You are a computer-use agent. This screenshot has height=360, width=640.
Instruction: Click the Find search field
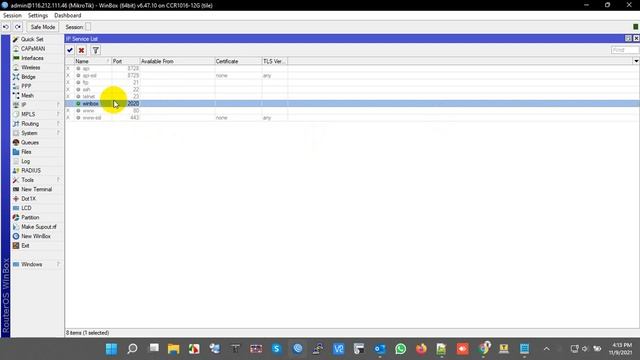(625, 50)
